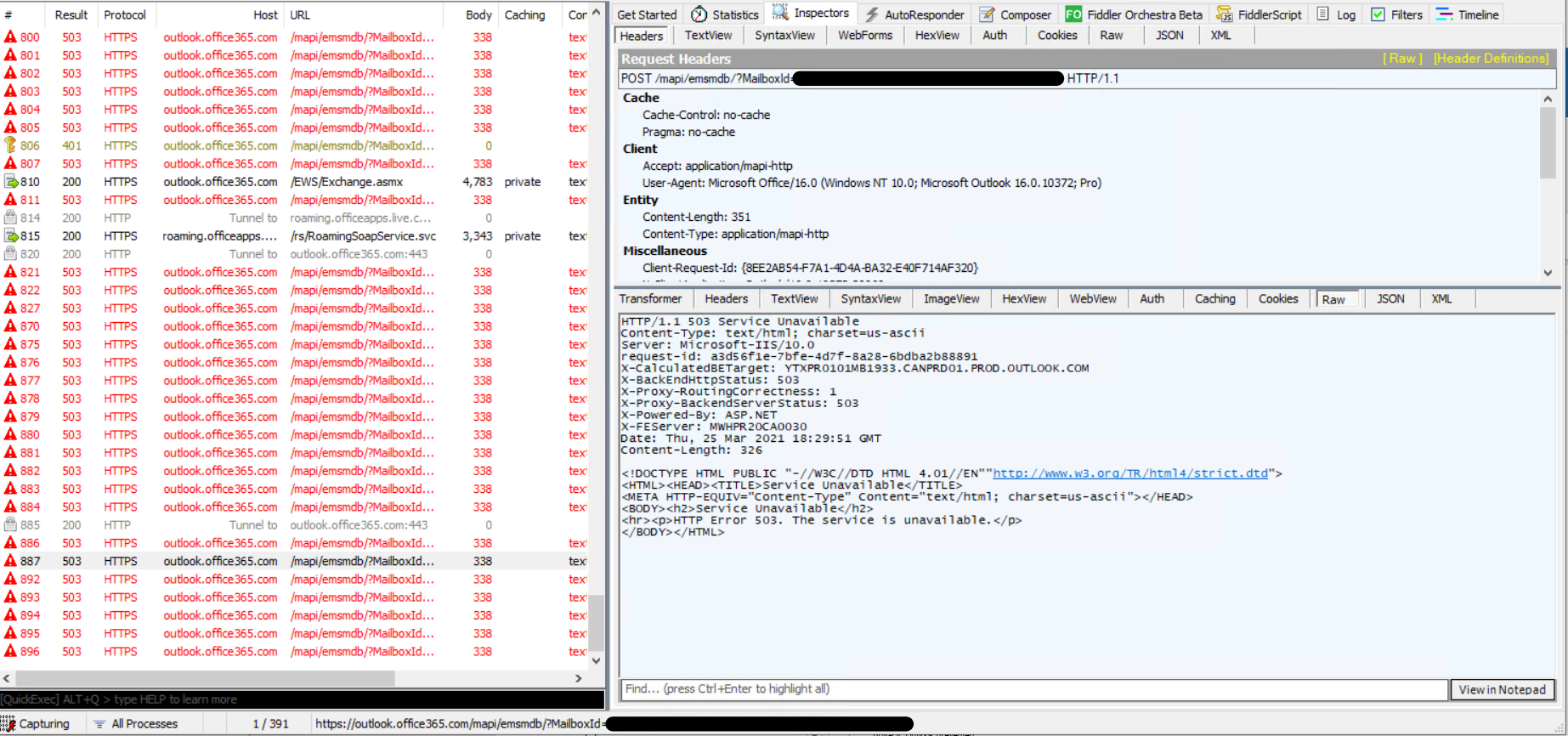Open request TextView tab
Viewport: 1568px width, 736px height.
click(708, 36)
